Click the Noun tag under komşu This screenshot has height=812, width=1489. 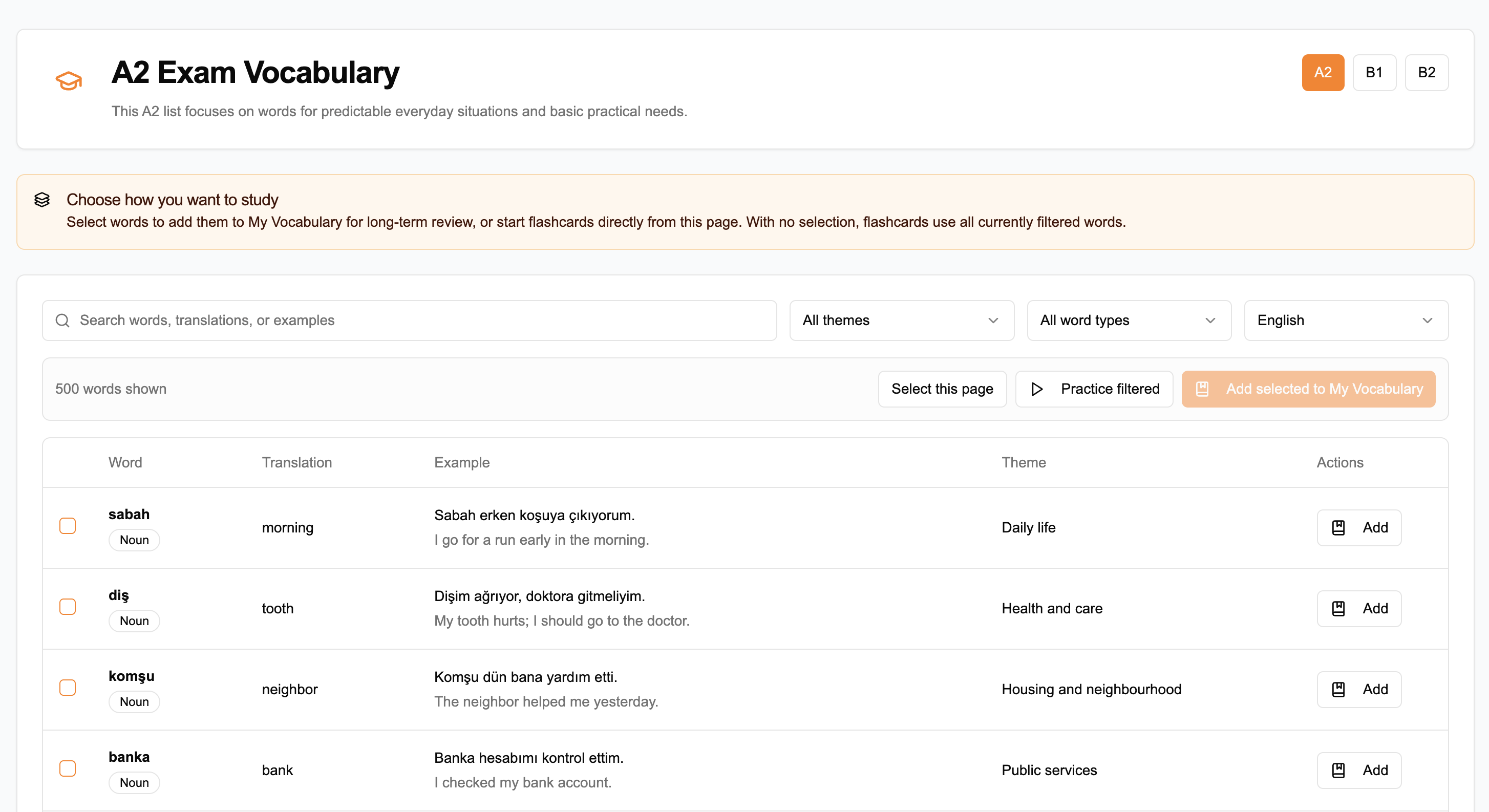click(x=134, y=701)
